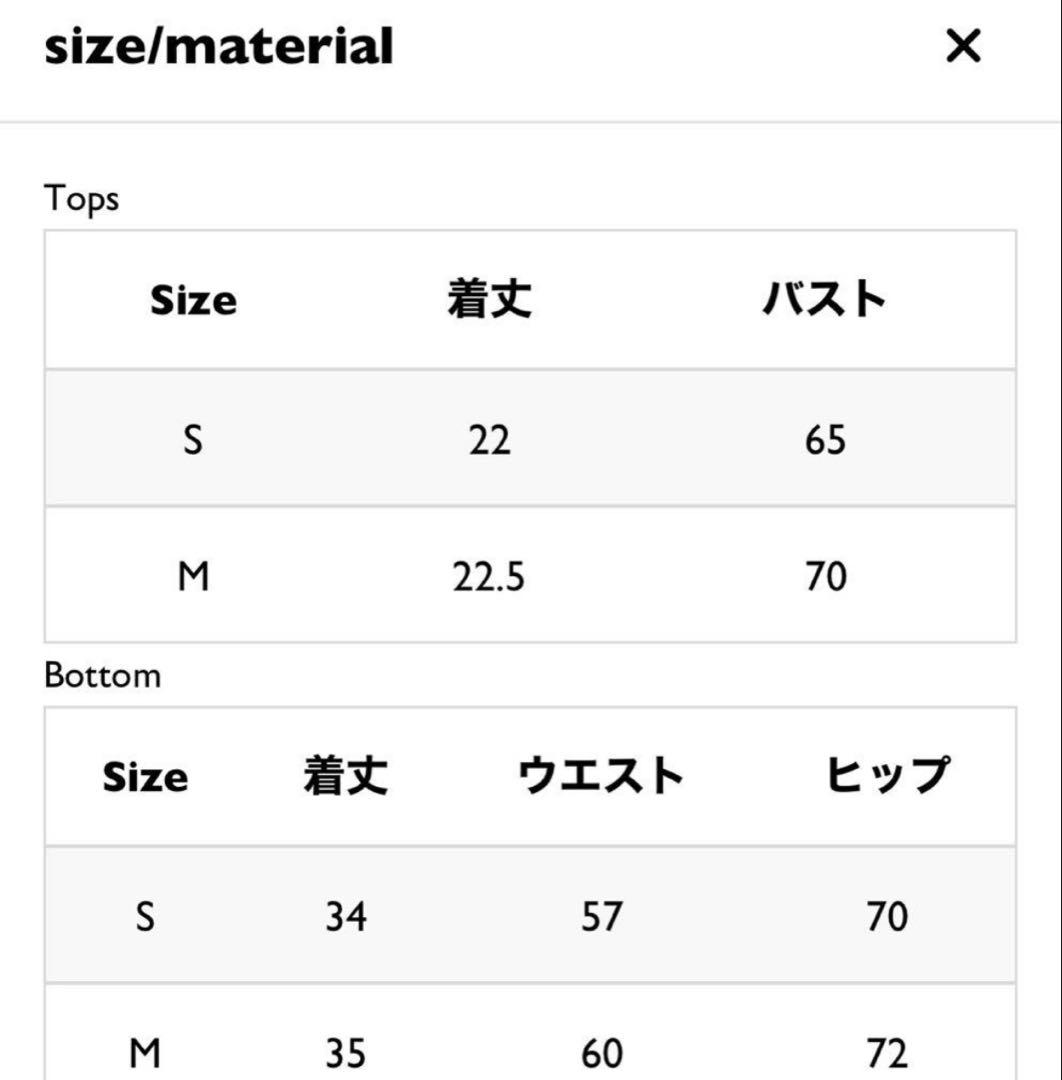Click the バスト header in Tops table

[827, 299]
